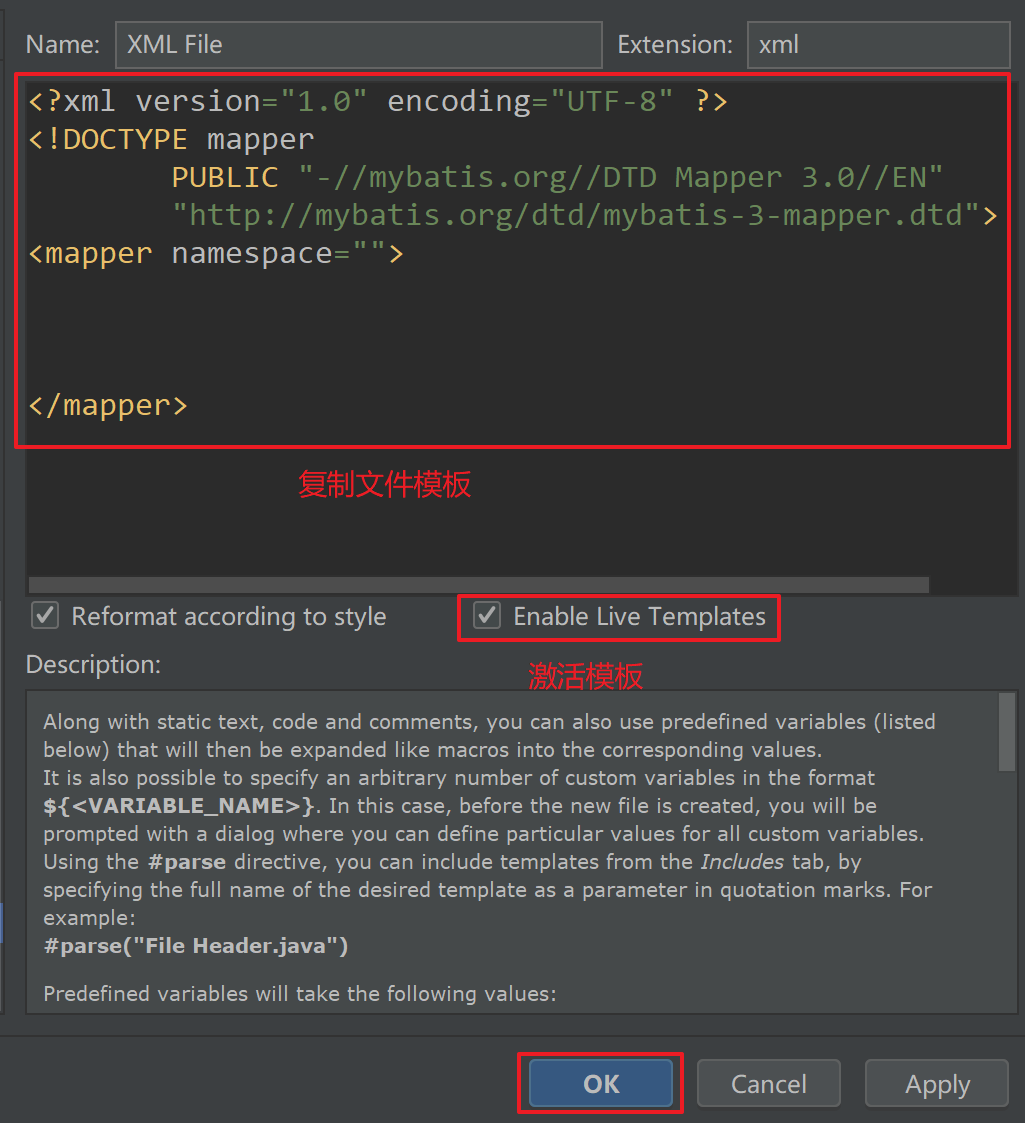Click the Extension input field
The image size is (1025, 1123).
878,44
